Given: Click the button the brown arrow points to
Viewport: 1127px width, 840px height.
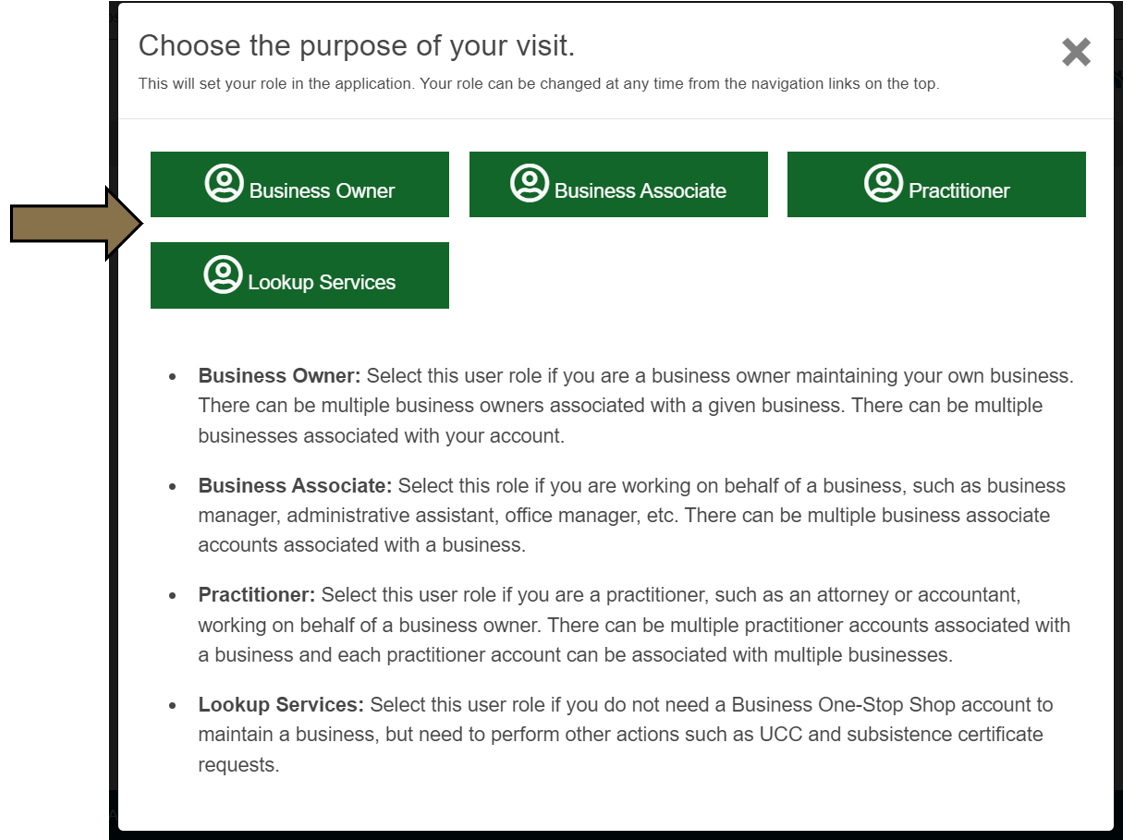Looking at the screenshot, I should [299, 183].
